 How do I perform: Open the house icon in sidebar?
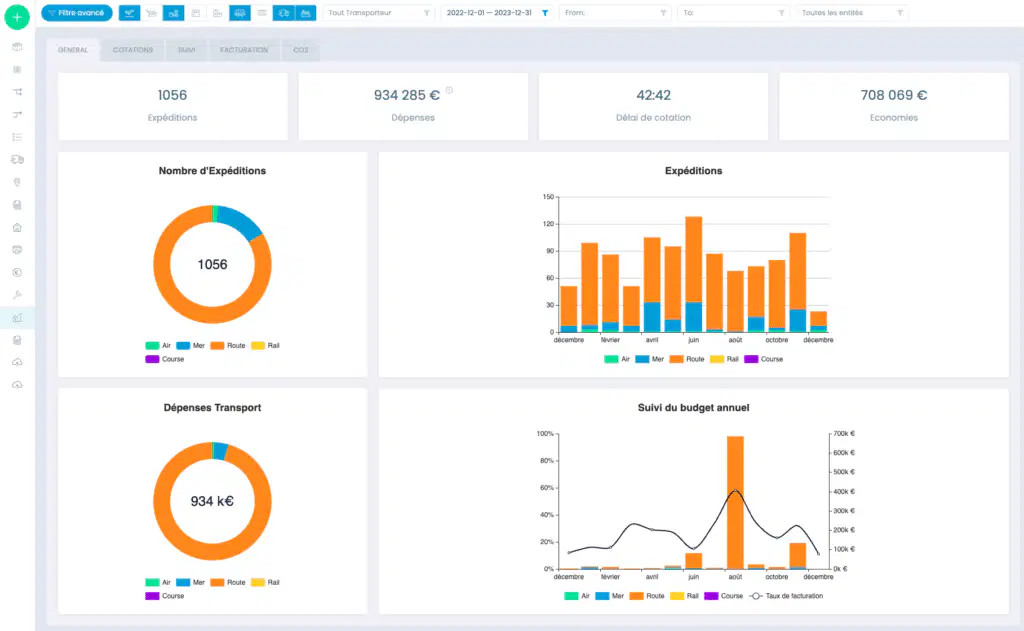click(17, 227)
